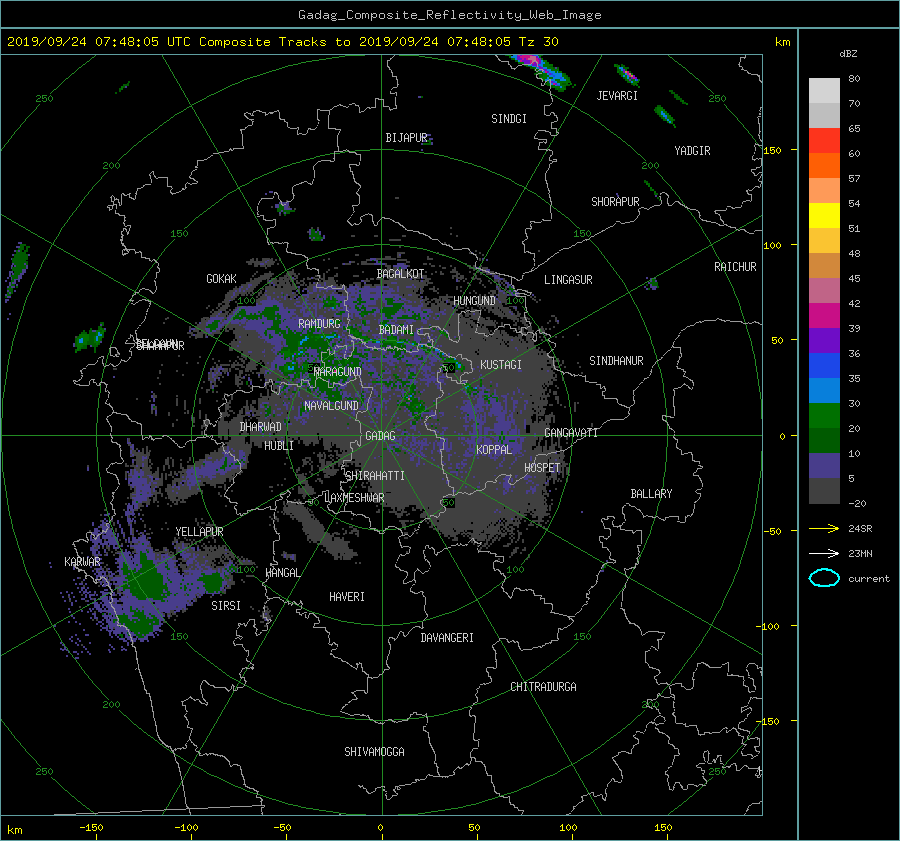Click the RAMDURG city label
The image size is (900, 841).
tap(319, 324)
